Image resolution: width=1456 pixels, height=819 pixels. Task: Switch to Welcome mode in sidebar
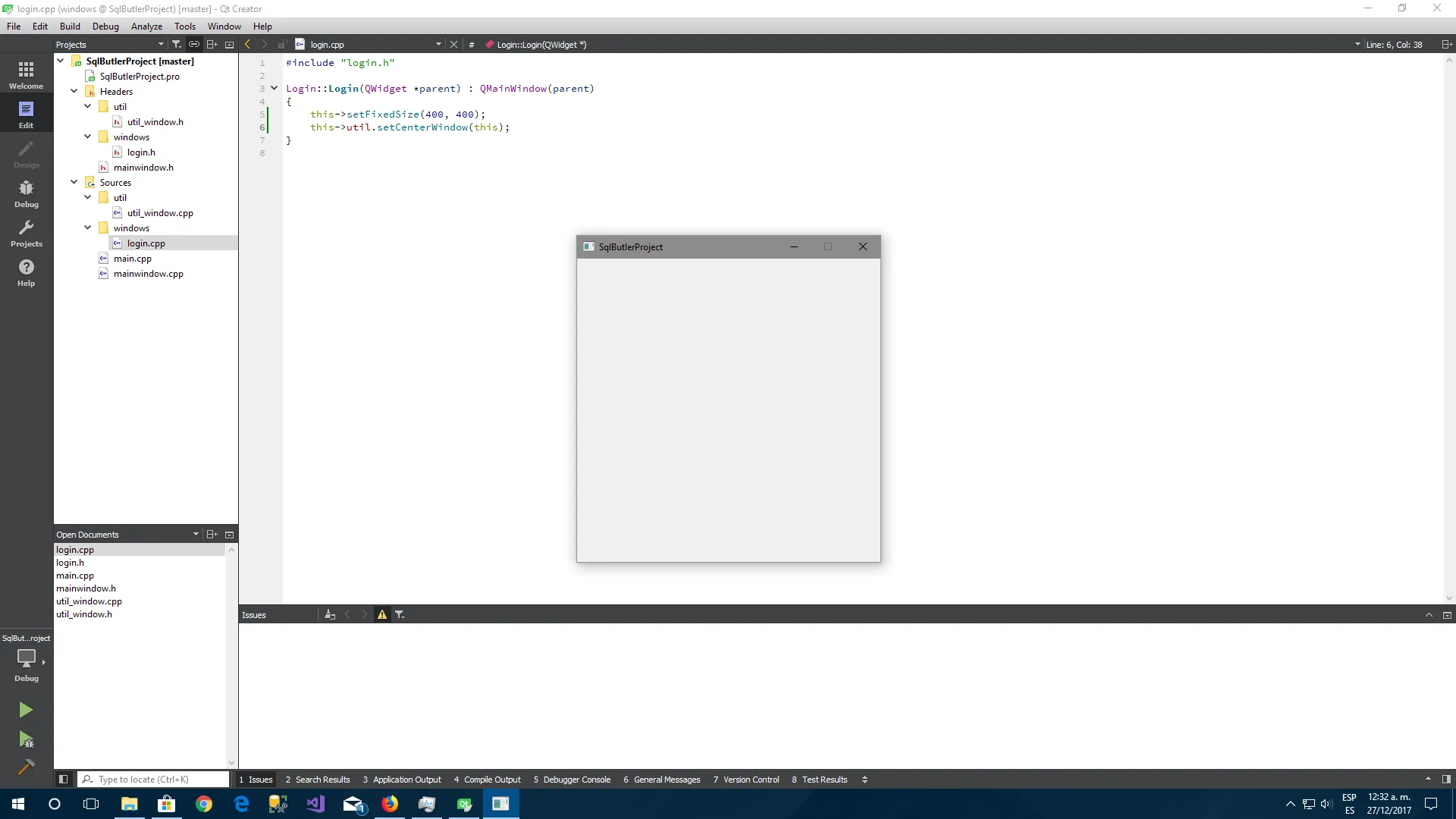(x=26, y=75)
